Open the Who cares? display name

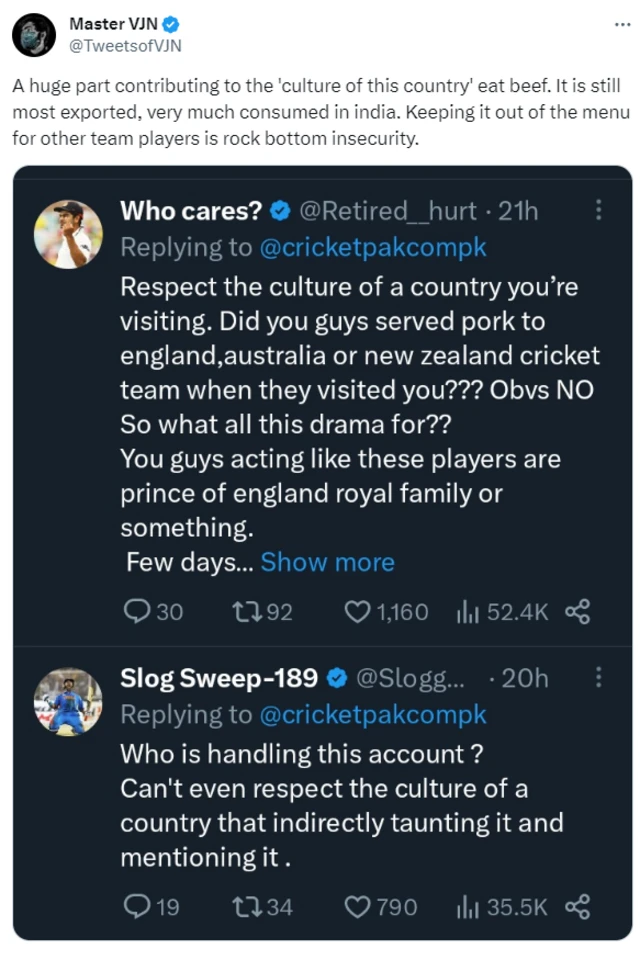pyautogui.click(x=191, y=210)
